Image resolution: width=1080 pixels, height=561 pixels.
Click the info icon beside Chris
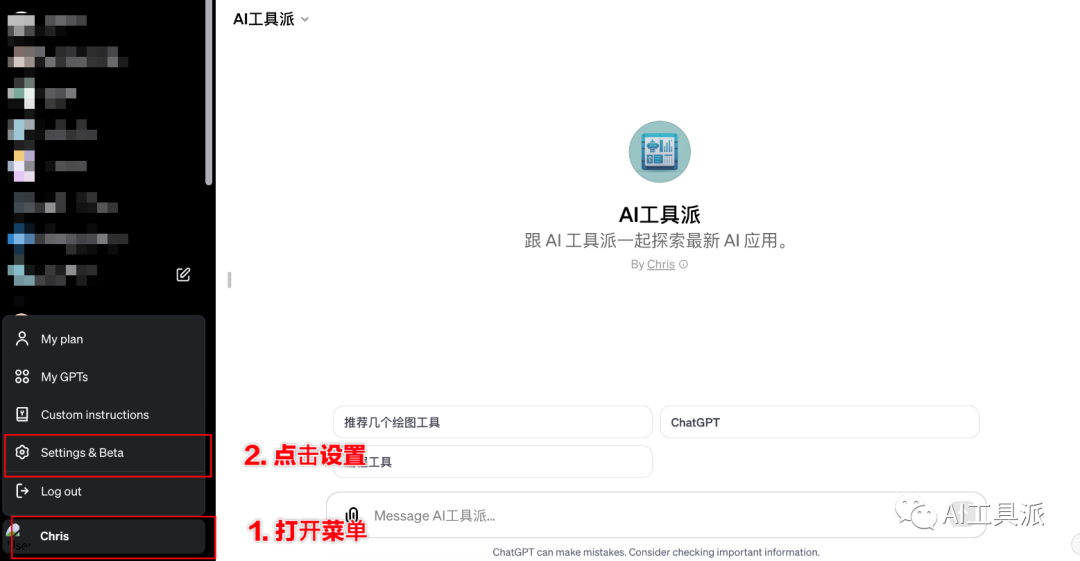pos(683,264)
